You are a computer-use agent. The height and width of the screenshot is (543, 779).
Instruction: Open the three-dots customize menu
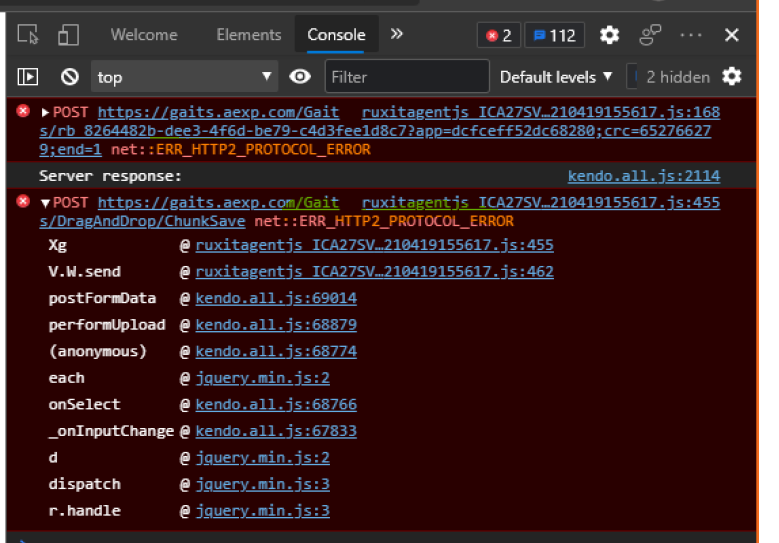pyautogui.click(x=691, y=35)
